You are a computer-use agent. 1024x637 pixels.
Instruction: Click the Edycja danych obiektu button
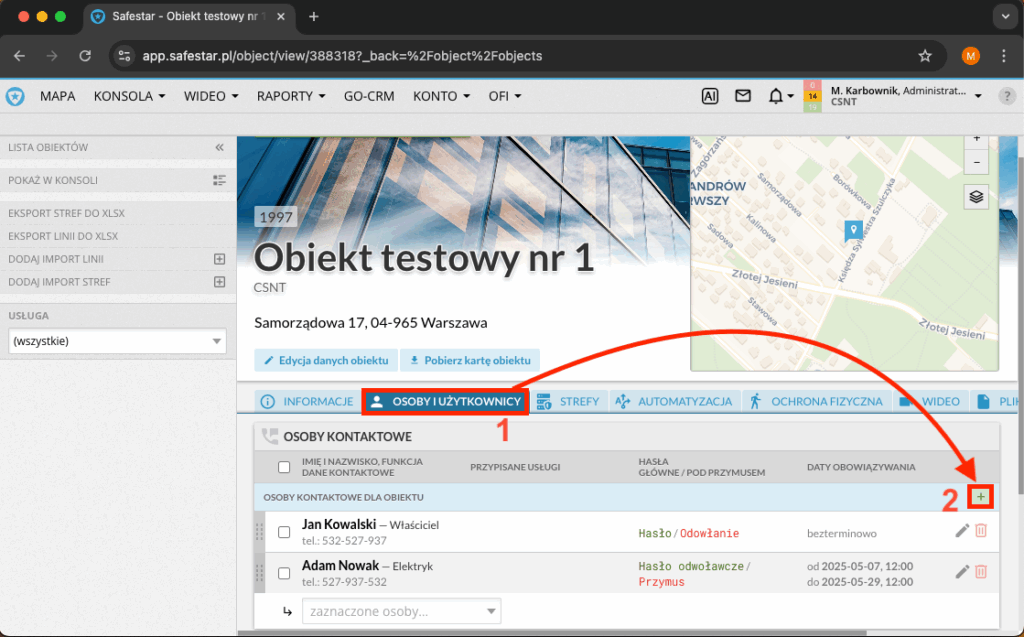click(x=326, y=360)
